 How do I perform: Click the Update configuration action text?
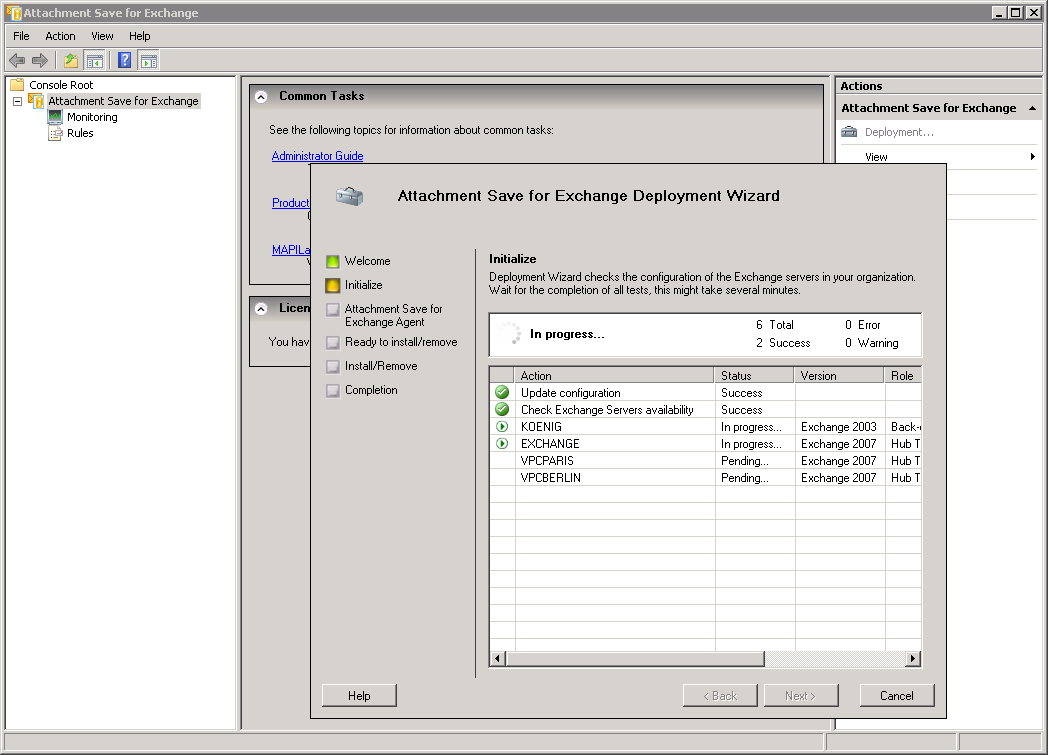[x=571, y=393]
